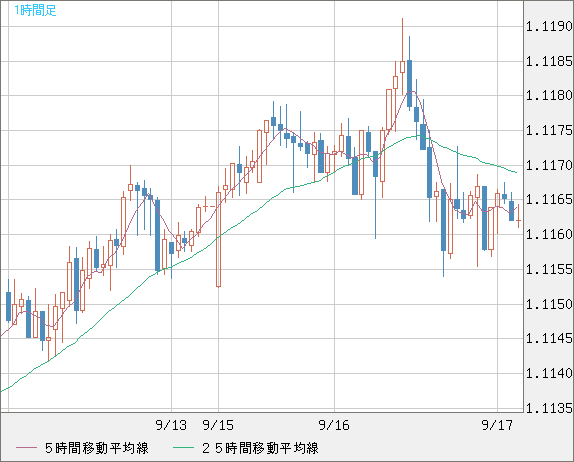
Task: Select the 1.1135 price axis label
Action: coord(549,408)
